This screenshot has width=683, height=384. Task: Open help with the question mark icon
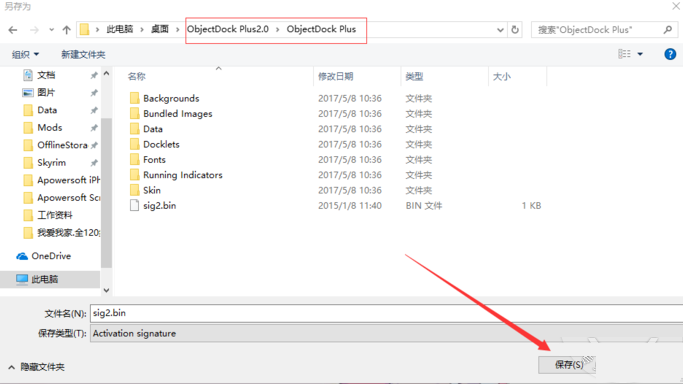[x=670, y=54]
